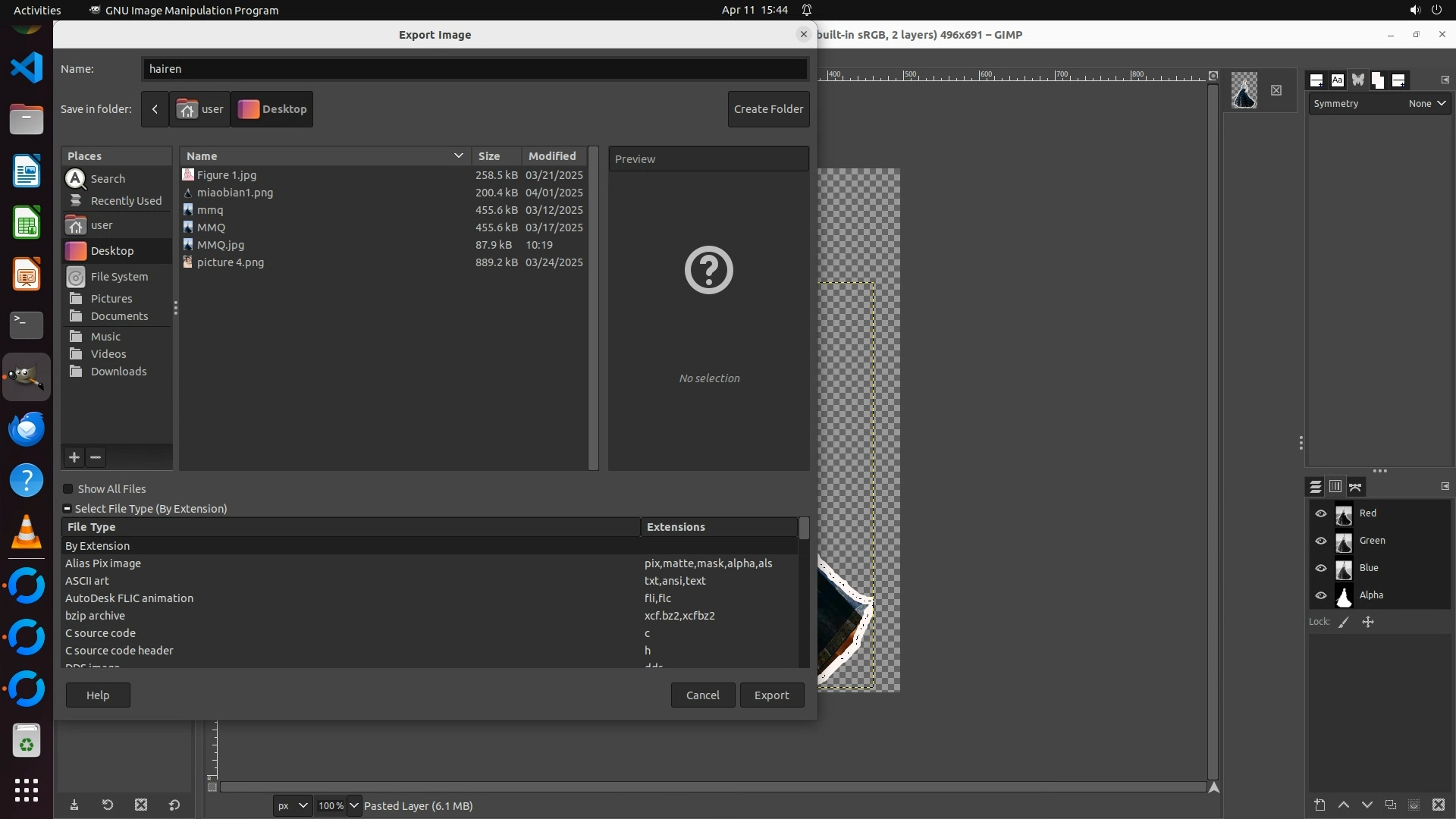This screenshot has width=1456, height=819.
Task: Click the Create Folder button
Action: [x=768, y=109]
